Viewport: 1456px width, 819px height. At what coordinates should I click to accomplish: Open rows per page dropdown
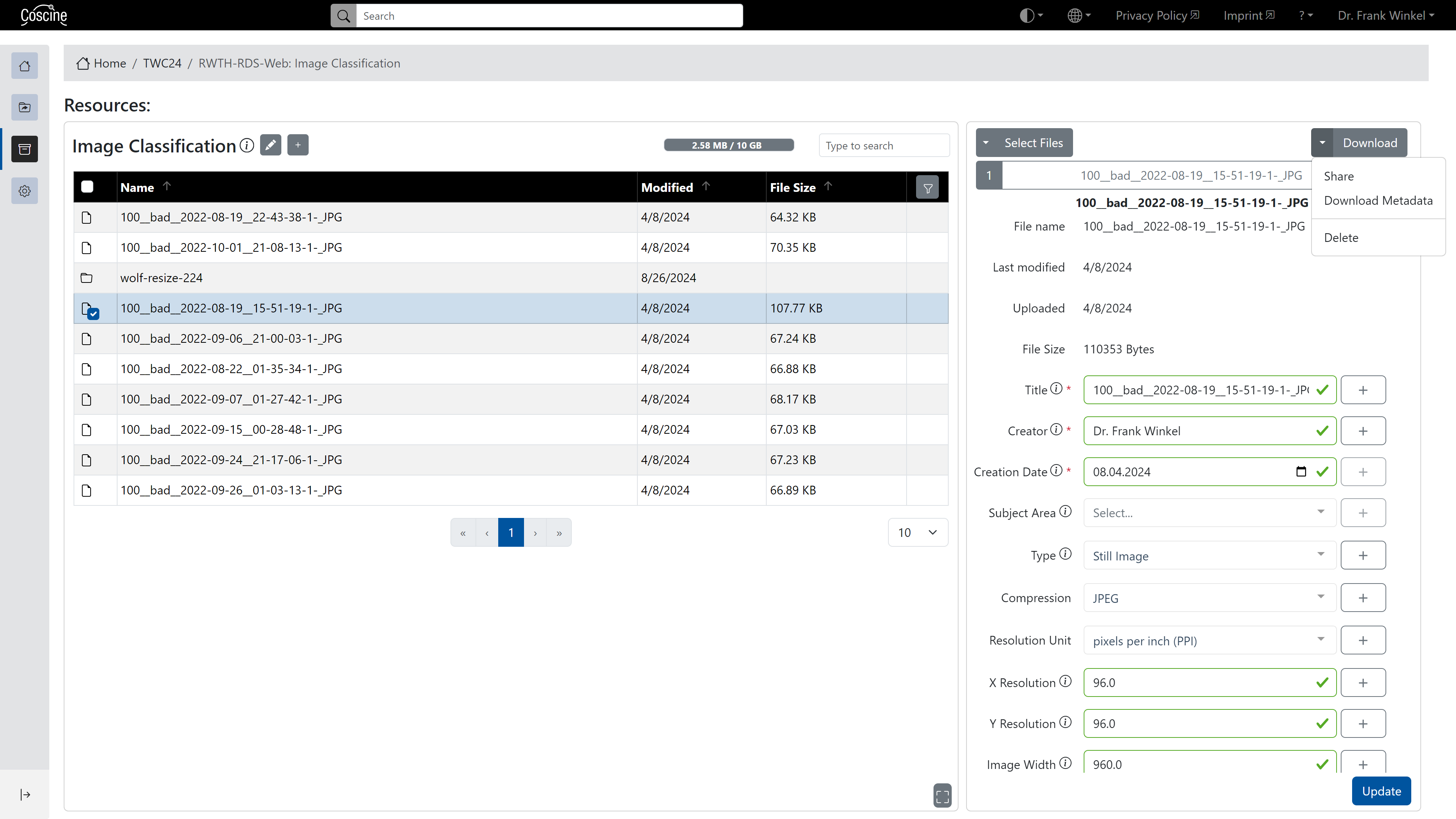click(x=918, y=532)
